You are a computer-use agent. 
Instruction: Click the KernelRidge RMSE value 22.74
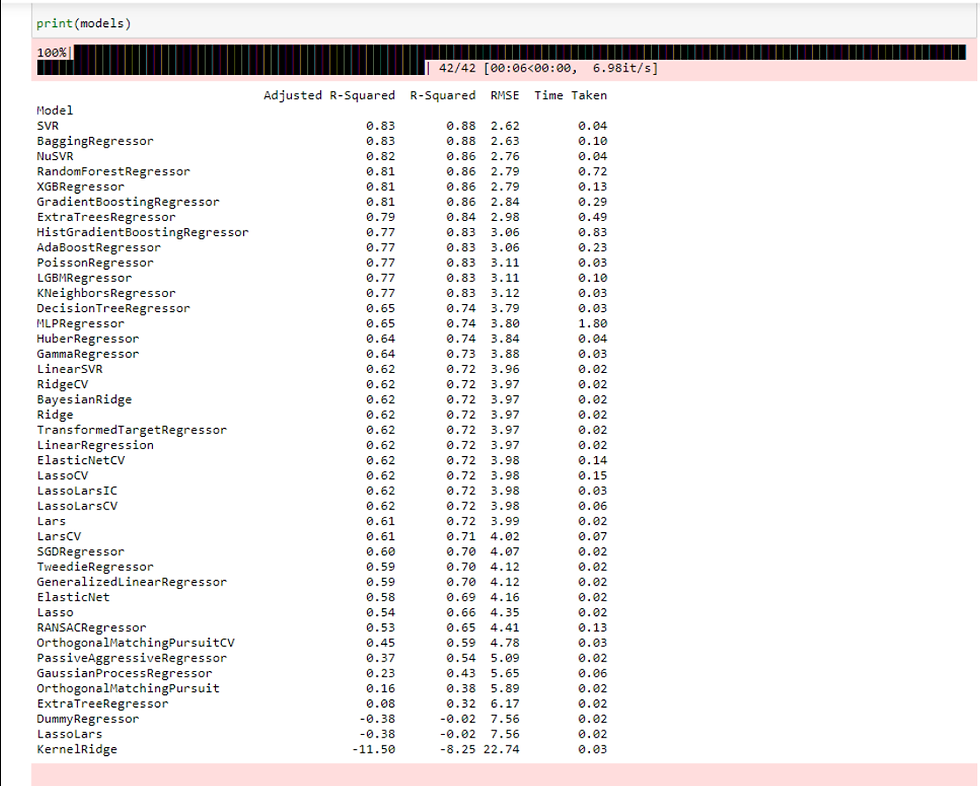[x=501, y=749]
